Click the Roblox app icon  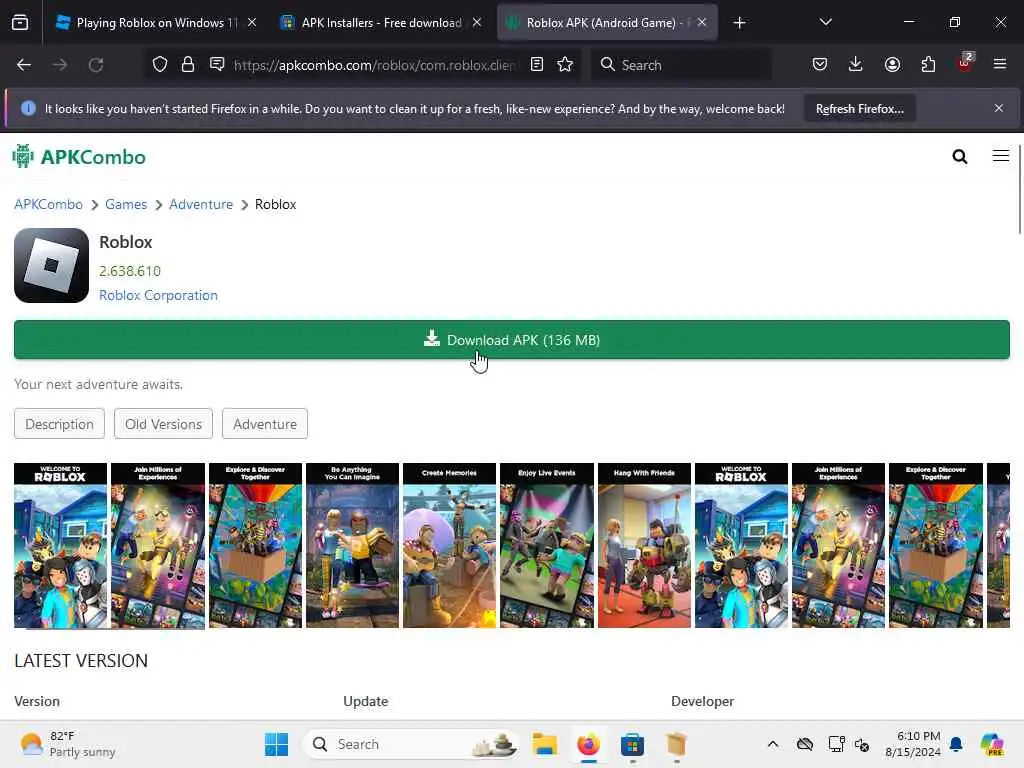[52, 265]
